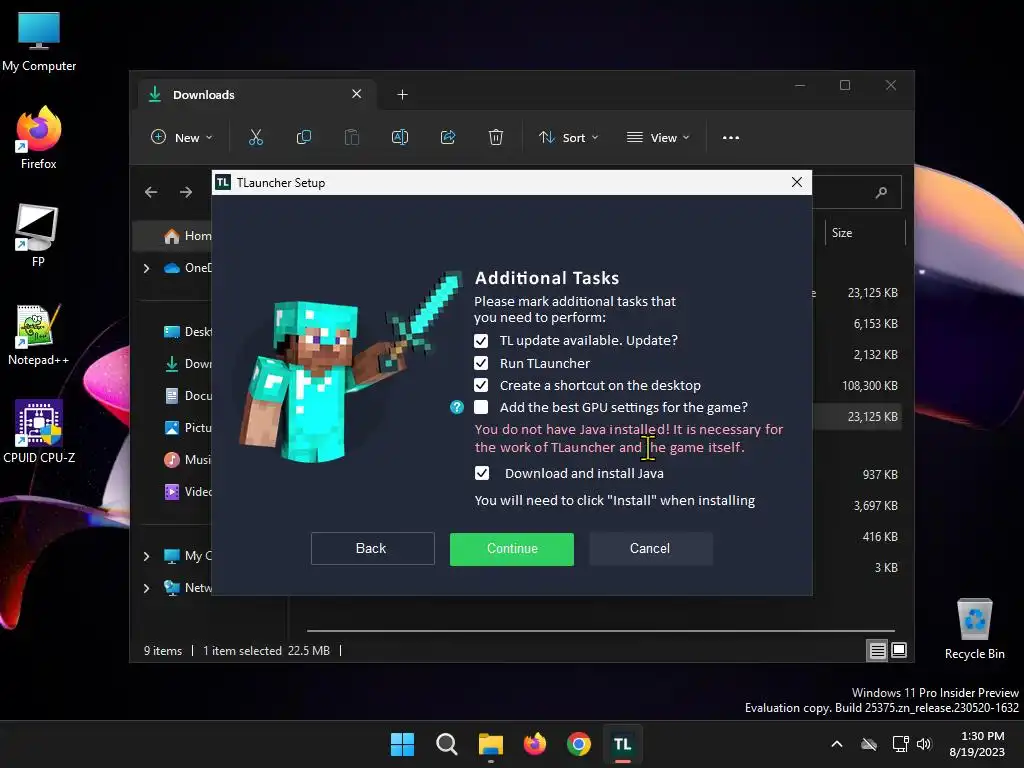Click the Paste icon in Explorer toolbar
The image size is (1024, 768).
(351, 137)
